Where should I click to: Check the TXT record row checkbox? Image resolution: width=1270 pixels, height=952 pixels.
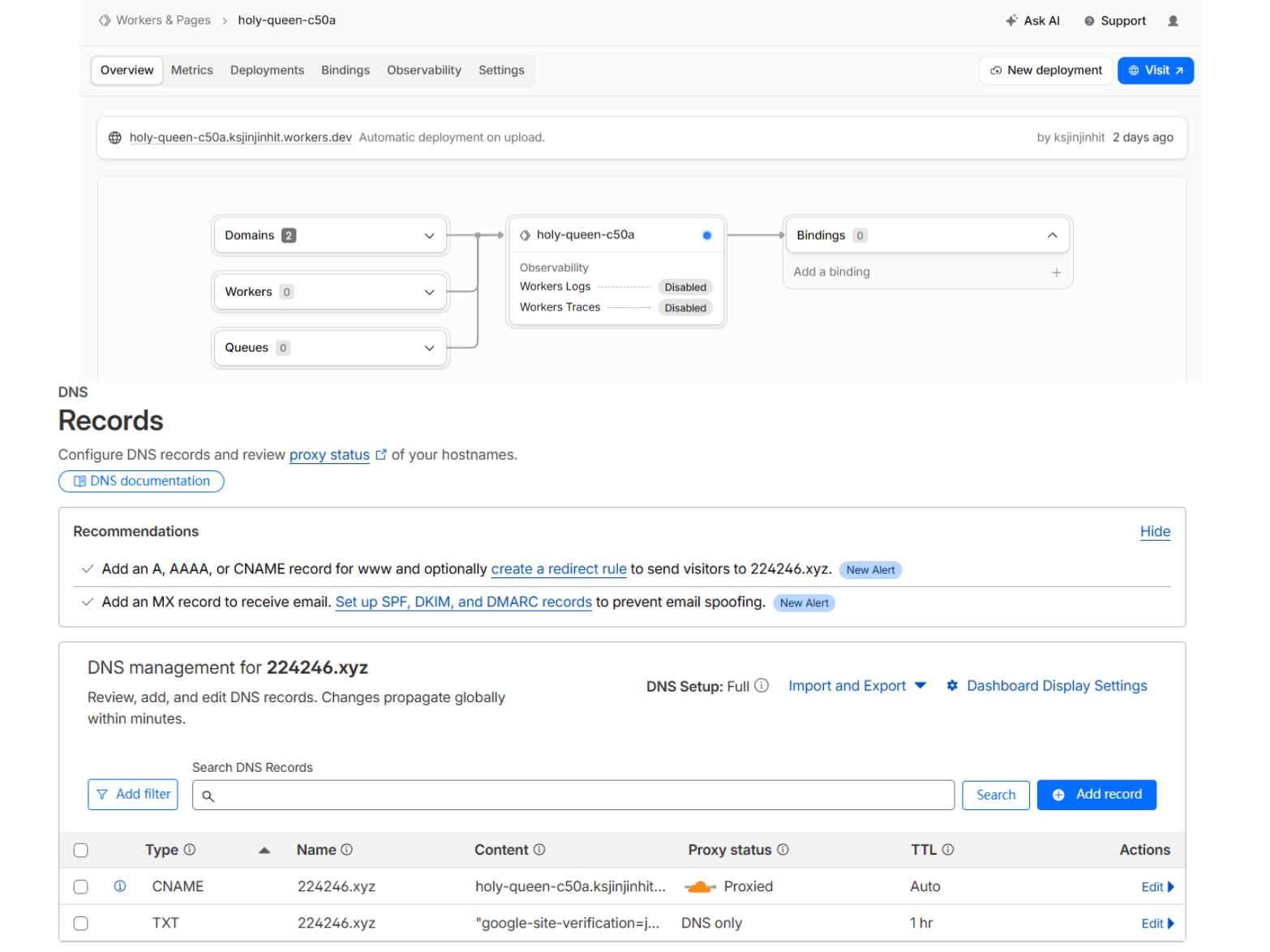click(81, 924)
